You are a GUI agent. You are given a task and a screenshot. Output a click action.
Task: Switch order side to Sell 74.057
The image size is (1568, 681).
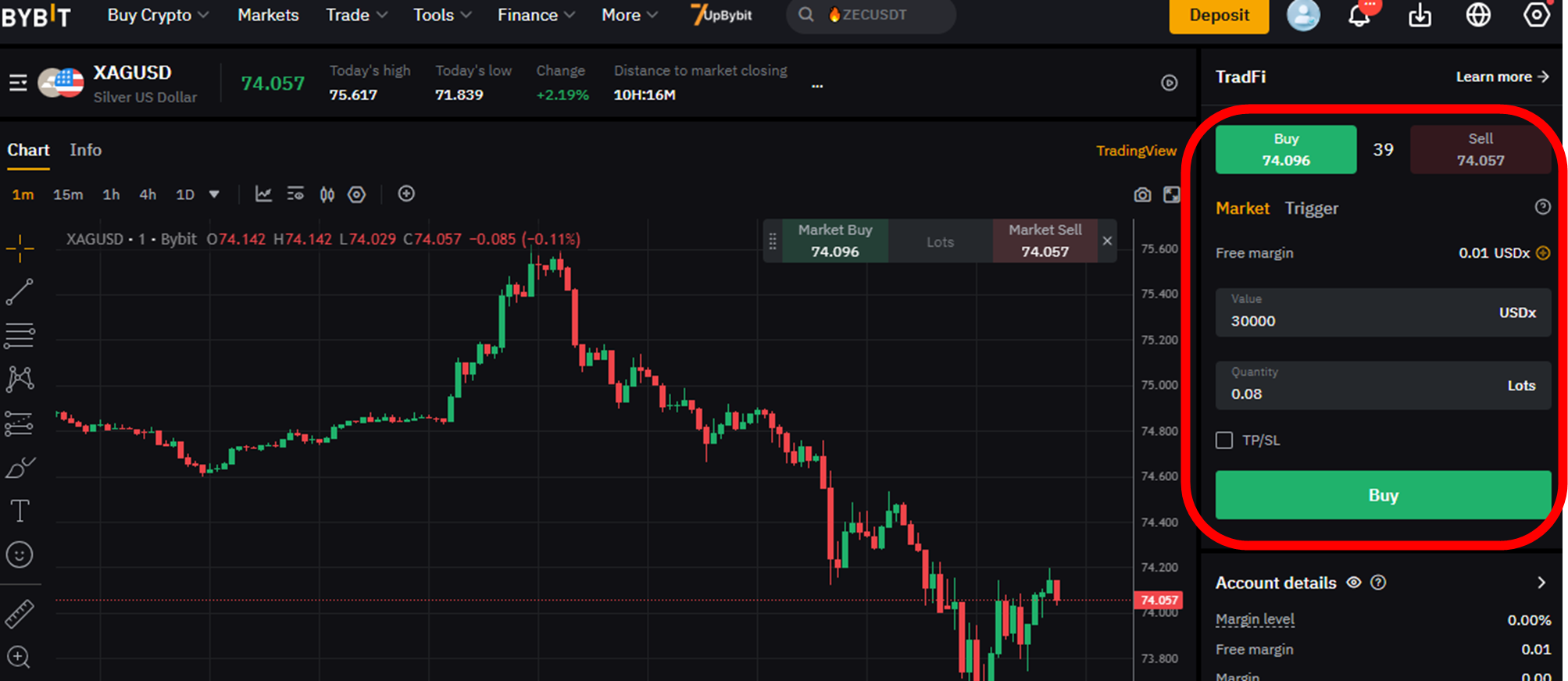click(1480, 149)
